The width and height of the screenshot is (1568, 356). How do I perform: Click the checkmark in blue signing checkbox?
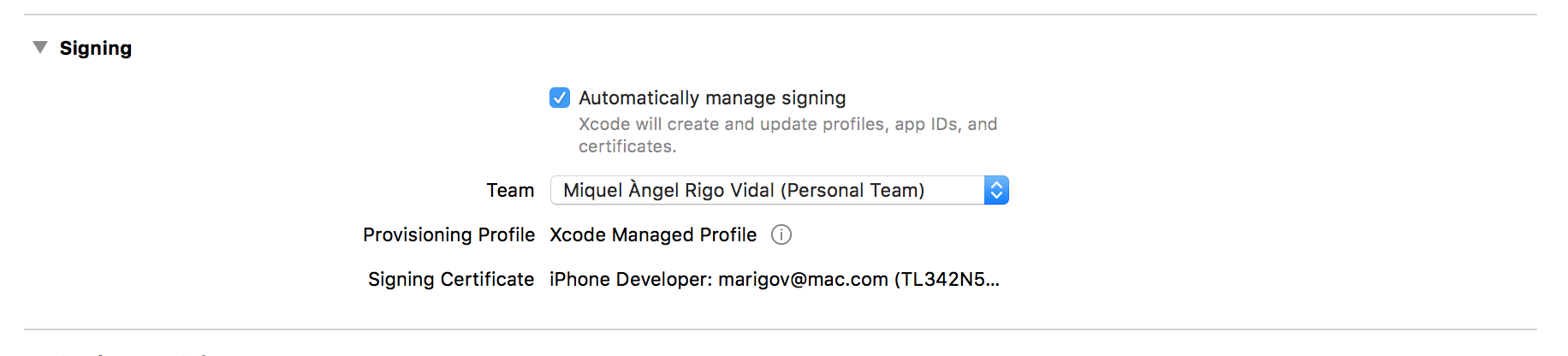click(560, 98)
